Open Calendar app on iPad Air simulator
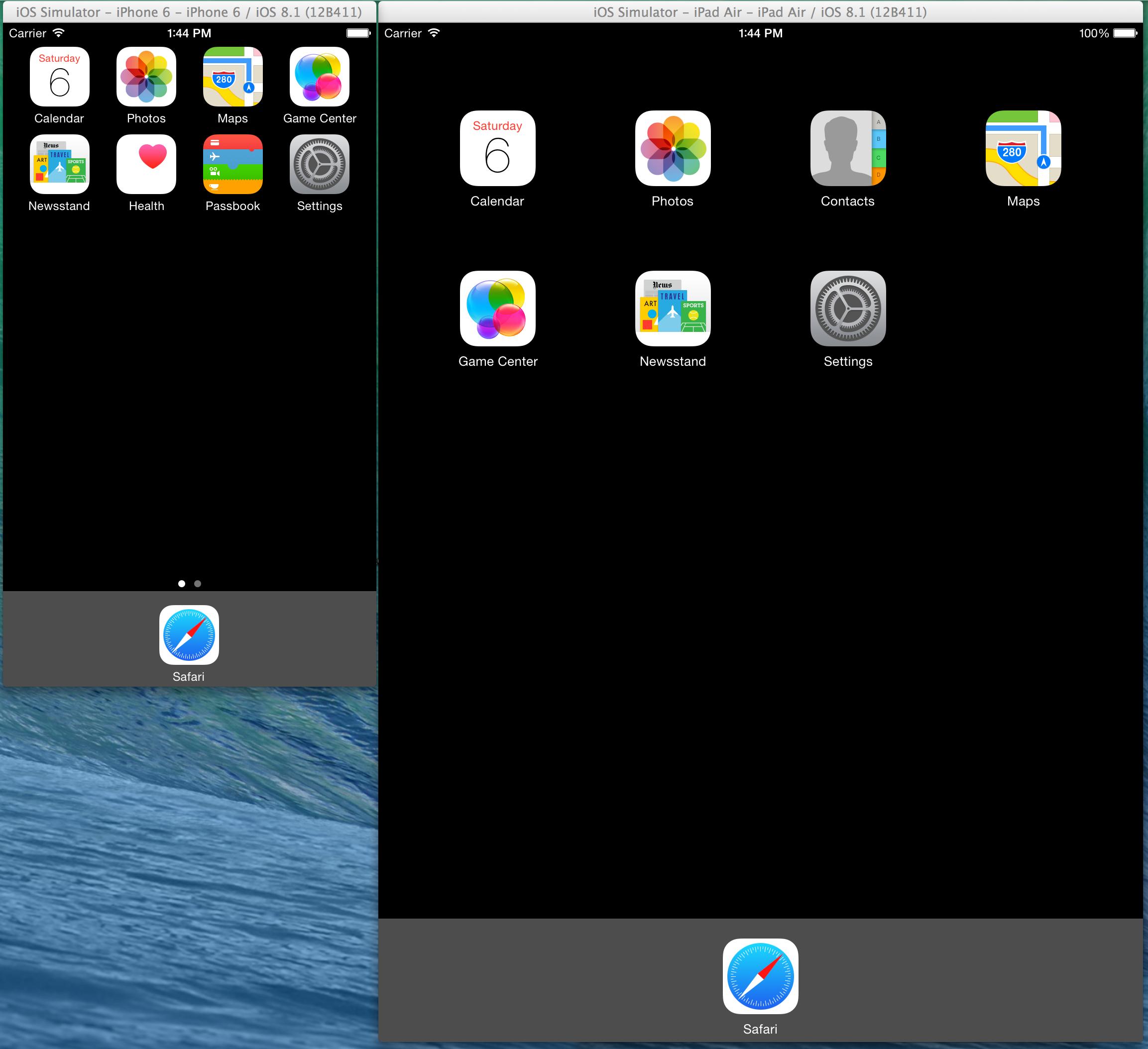Viewport: 1148px width, 1049px height. (498, 148)
